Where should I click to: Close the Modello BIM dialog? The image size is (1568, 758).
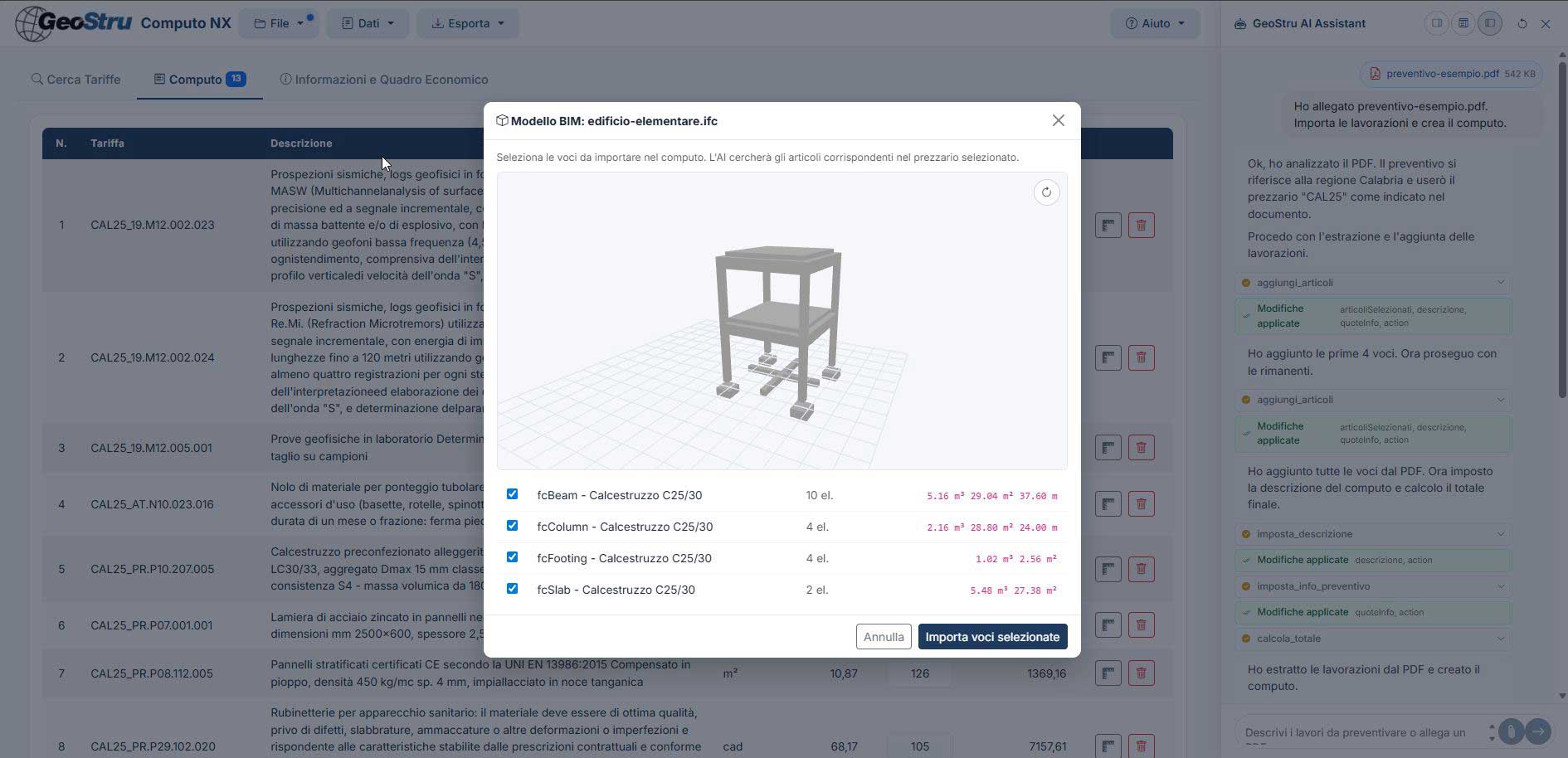[x=1058, y=121]
